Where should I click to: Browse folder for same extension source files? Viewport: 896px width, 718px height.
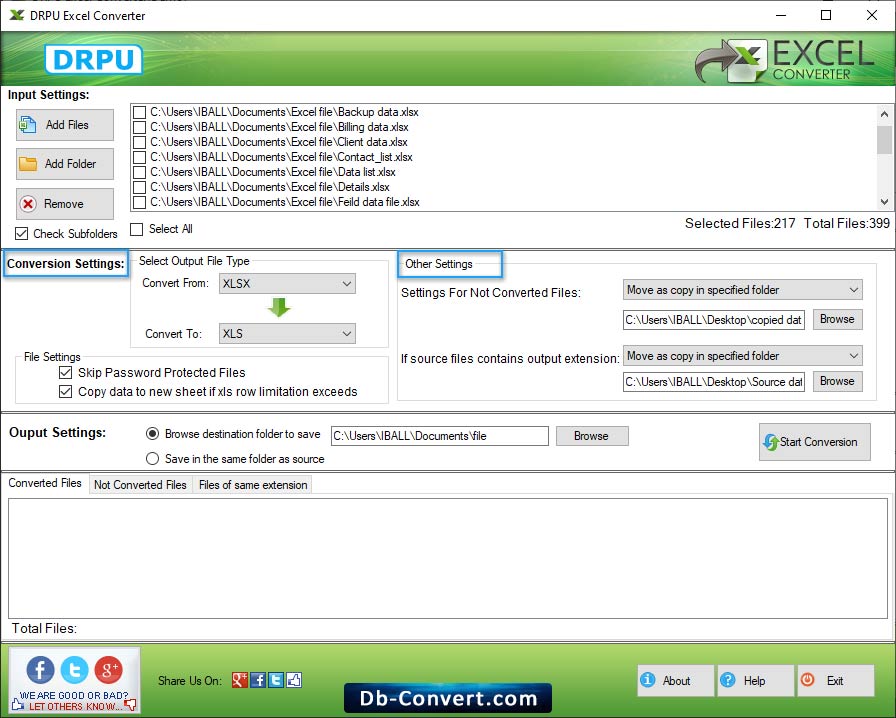pos(837,381)
